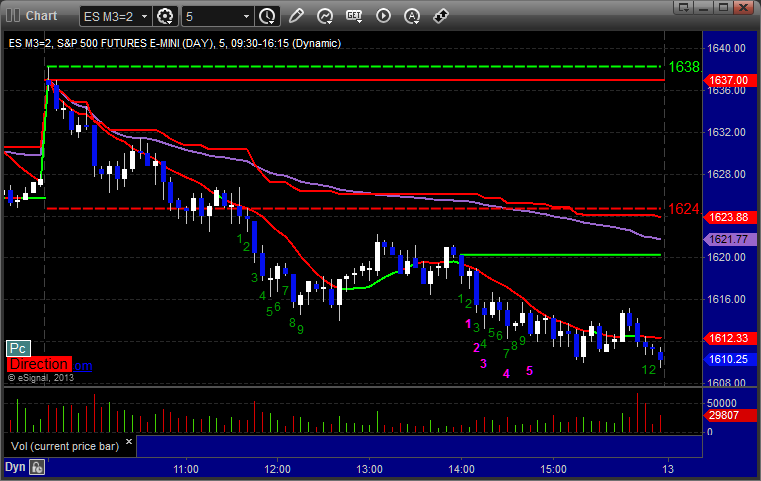Viewport: 761px width, 481px height.
Task: Click the 1612.33 red price tag
Action: pyautogui.click(x=729, y=338)
